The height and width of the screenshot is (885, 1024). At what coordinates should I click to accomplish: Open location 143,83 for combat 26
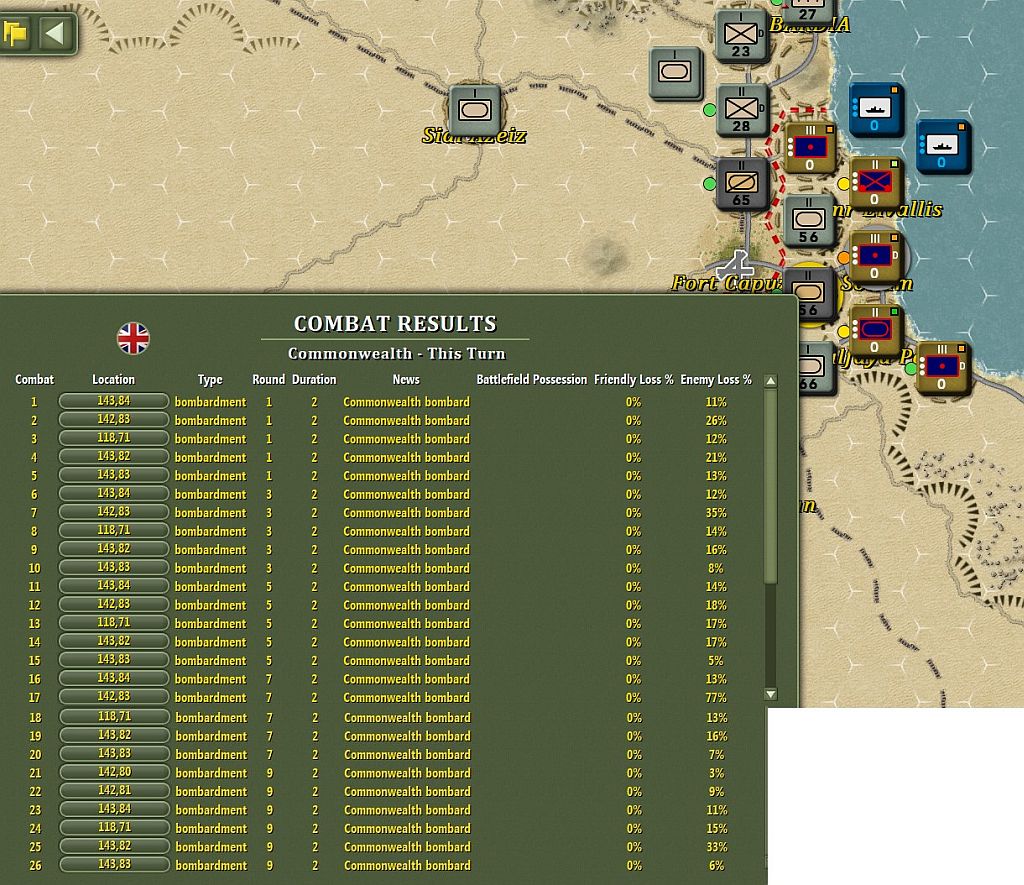point(114,864)
